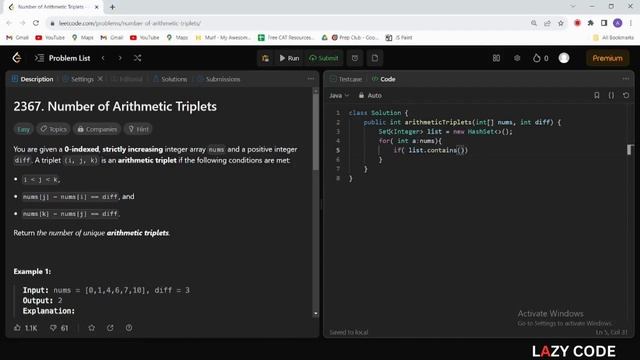Close the Settings tab

point(100,78)
